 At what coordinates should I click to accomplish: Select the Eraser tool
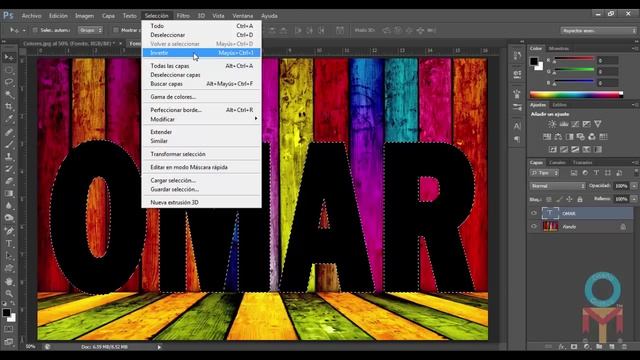coord(9,181)
